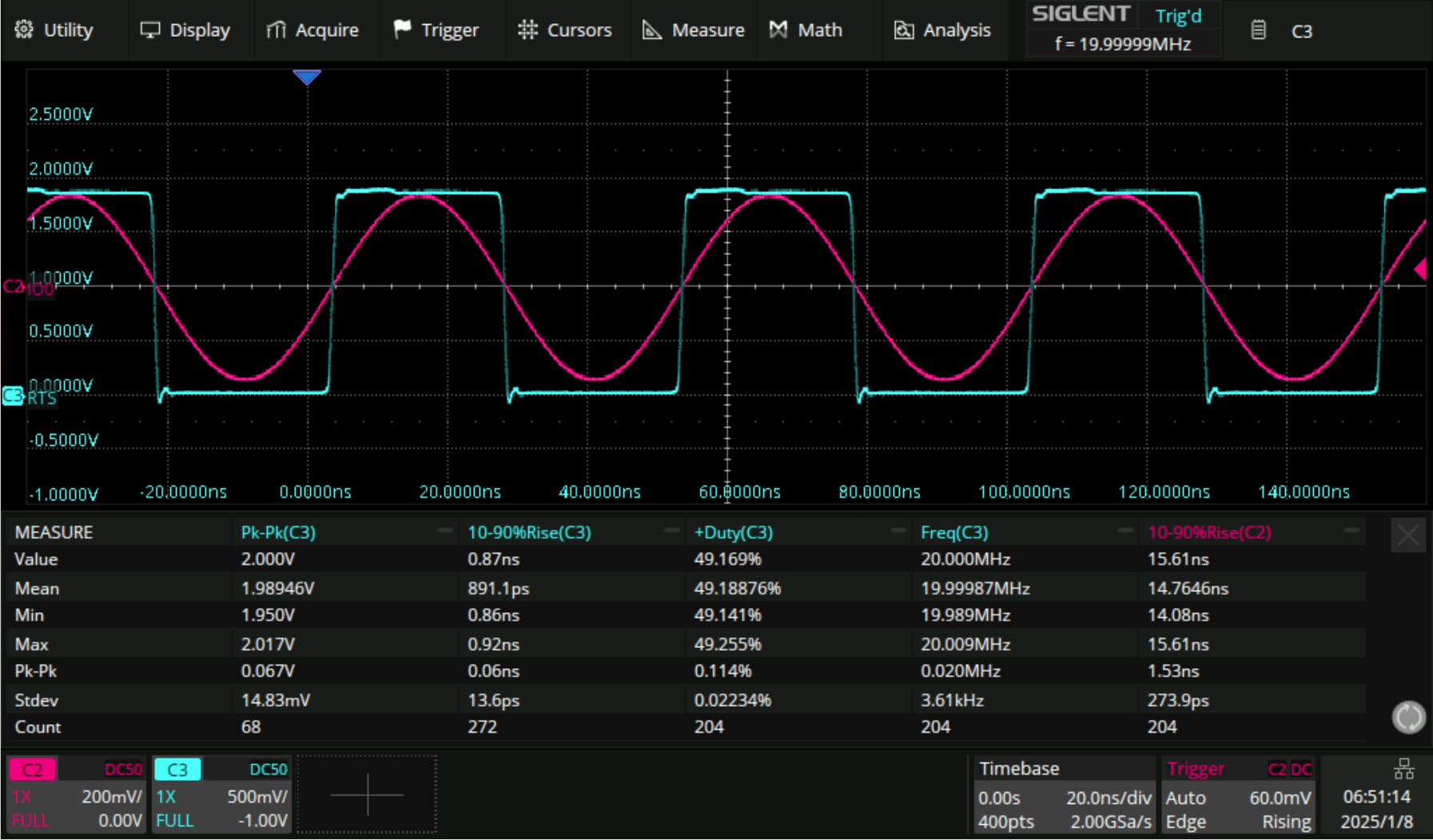Screen dimensions: 1433x840
Task: Open the Trigger settings box
Action: (x=1239, y=795)
